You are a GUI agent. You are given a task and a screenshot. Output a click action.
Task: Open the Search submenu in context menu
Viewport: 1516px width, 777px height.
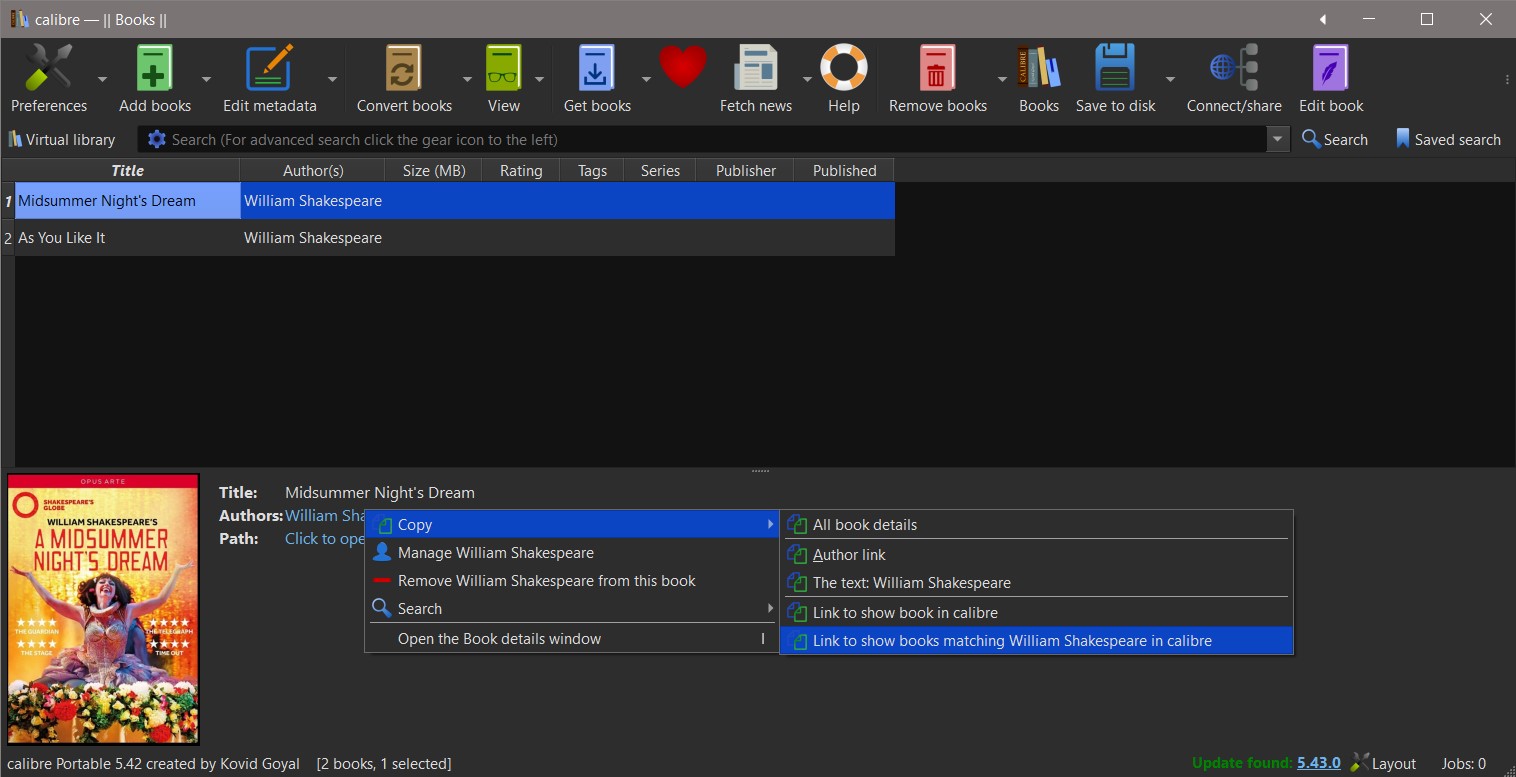(x=572, y=608)
